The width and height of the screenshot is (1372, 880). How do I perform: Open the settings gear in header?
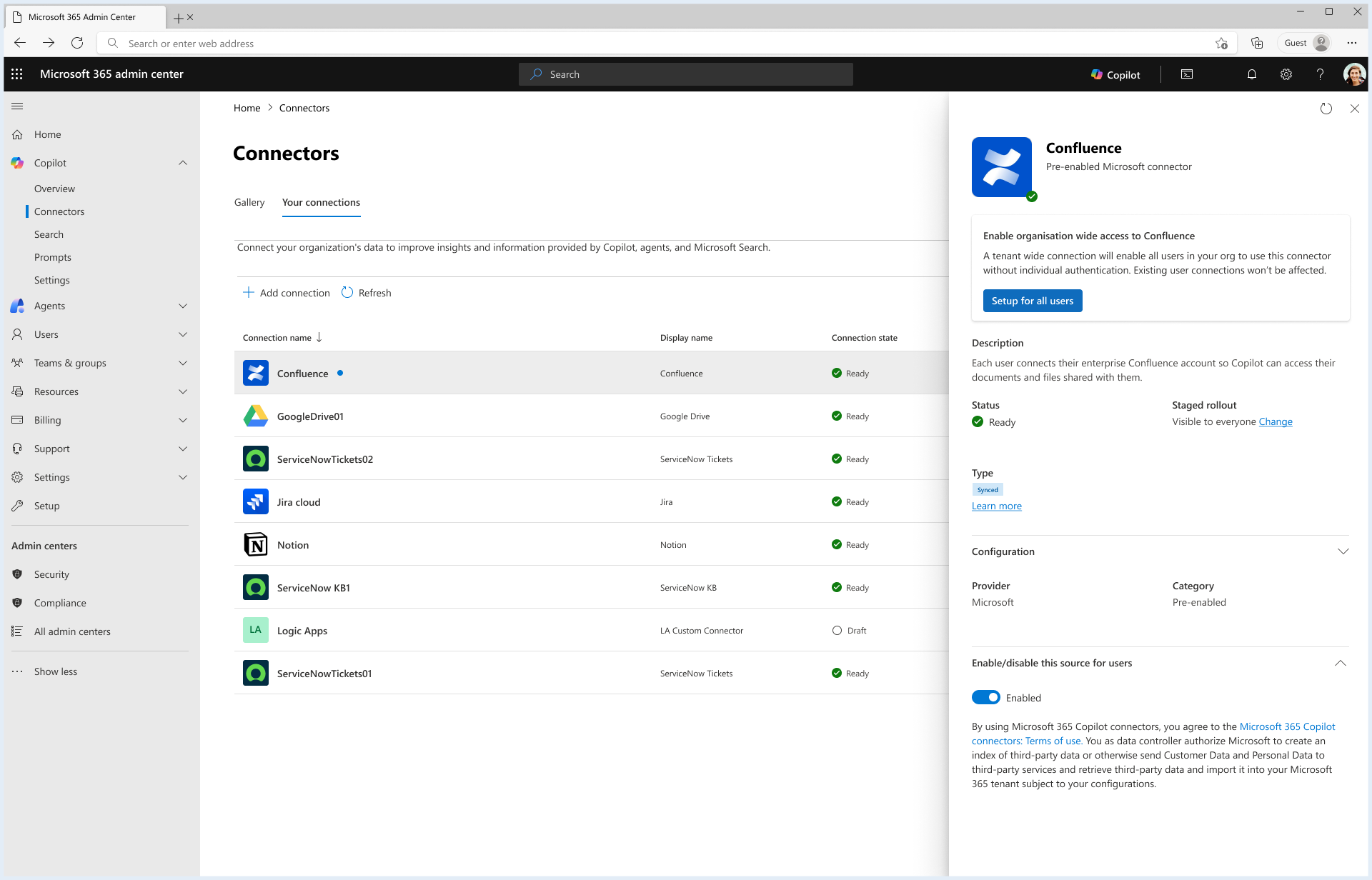click(1286, 74)
